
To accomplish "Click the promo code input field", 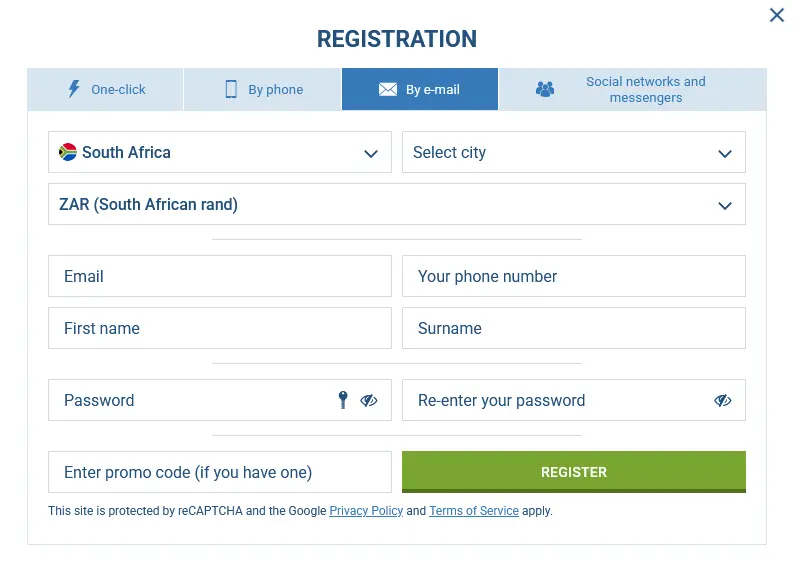I will (x=220, y=472).
